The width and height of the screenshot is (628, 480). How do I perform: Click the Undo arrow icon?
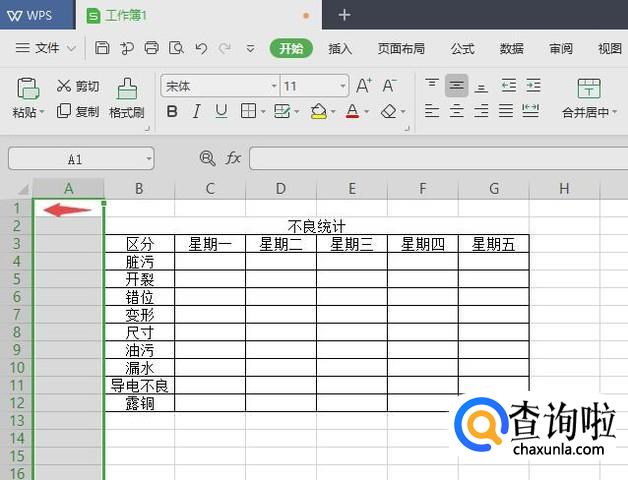(201, 48)
